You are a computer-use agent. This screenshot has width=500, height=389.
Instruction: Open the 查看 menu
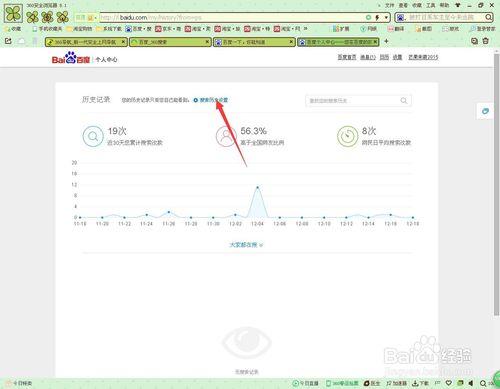pos(403,5)
